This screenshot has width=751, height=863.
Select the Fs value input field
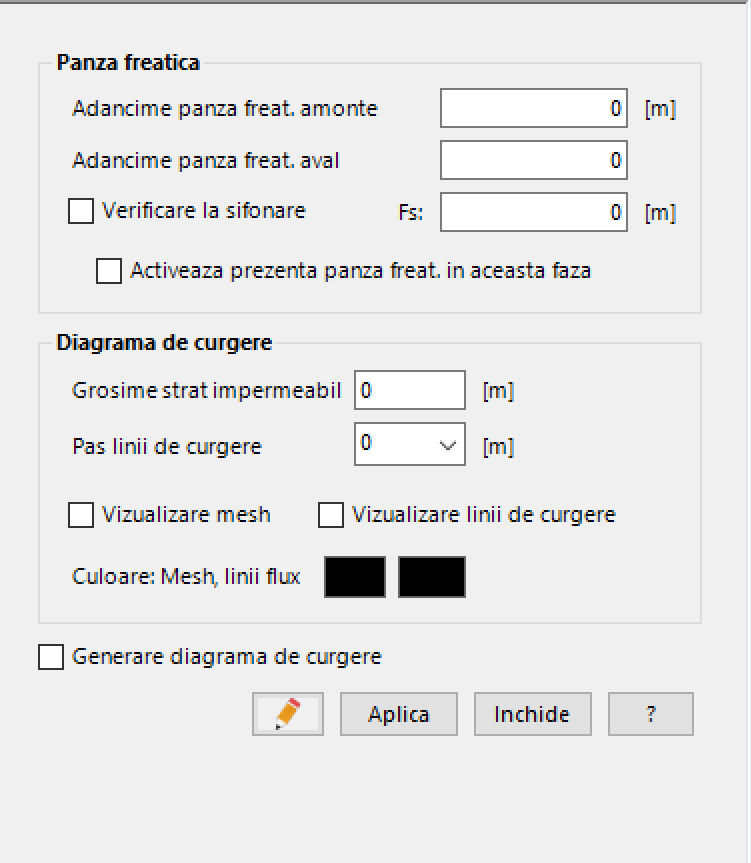point(534,212)
